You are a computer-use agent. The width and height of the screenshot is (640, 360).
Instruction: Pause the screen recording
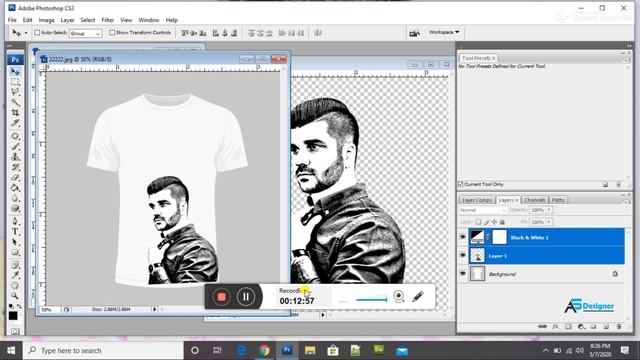pyautogui.click(x=246, y=297)
